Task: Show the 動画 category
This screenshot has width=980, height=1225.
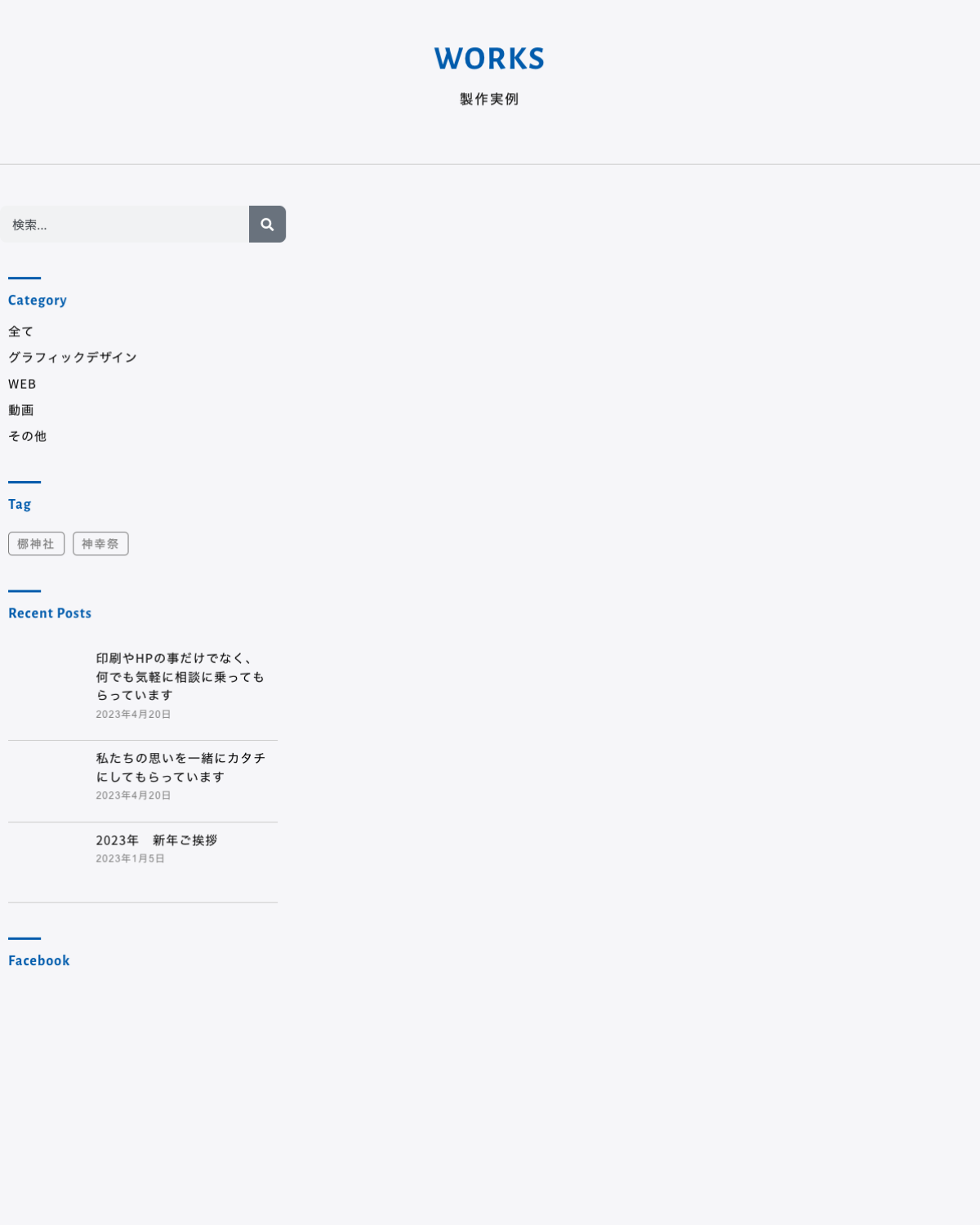Action: point(21,410)
